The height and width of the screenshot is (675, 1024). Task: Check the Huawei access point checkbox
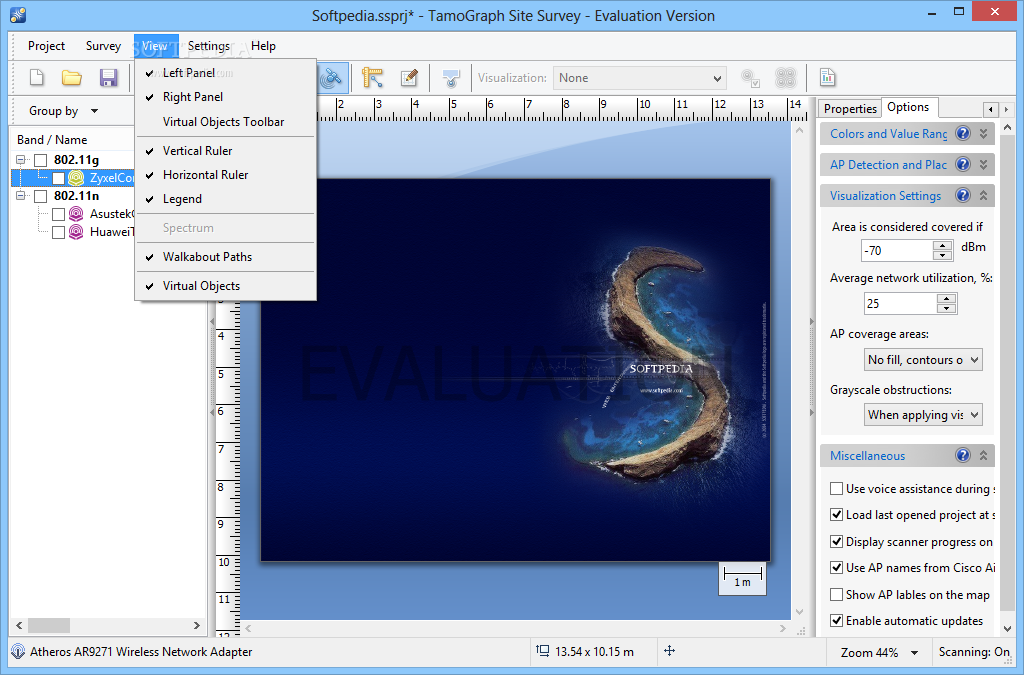59,232
